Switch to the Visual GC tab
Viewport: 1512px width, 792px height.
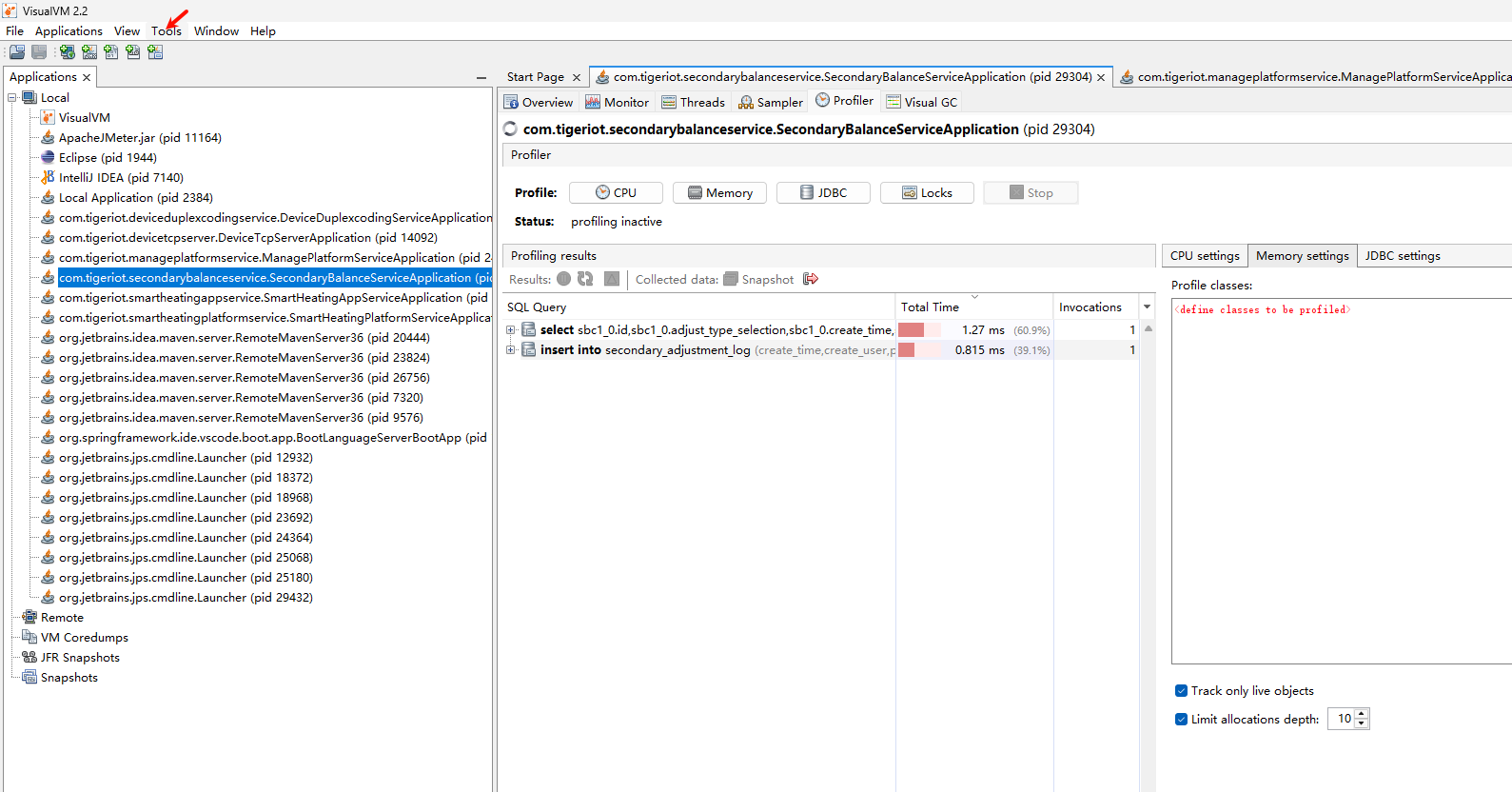point(921,102)
